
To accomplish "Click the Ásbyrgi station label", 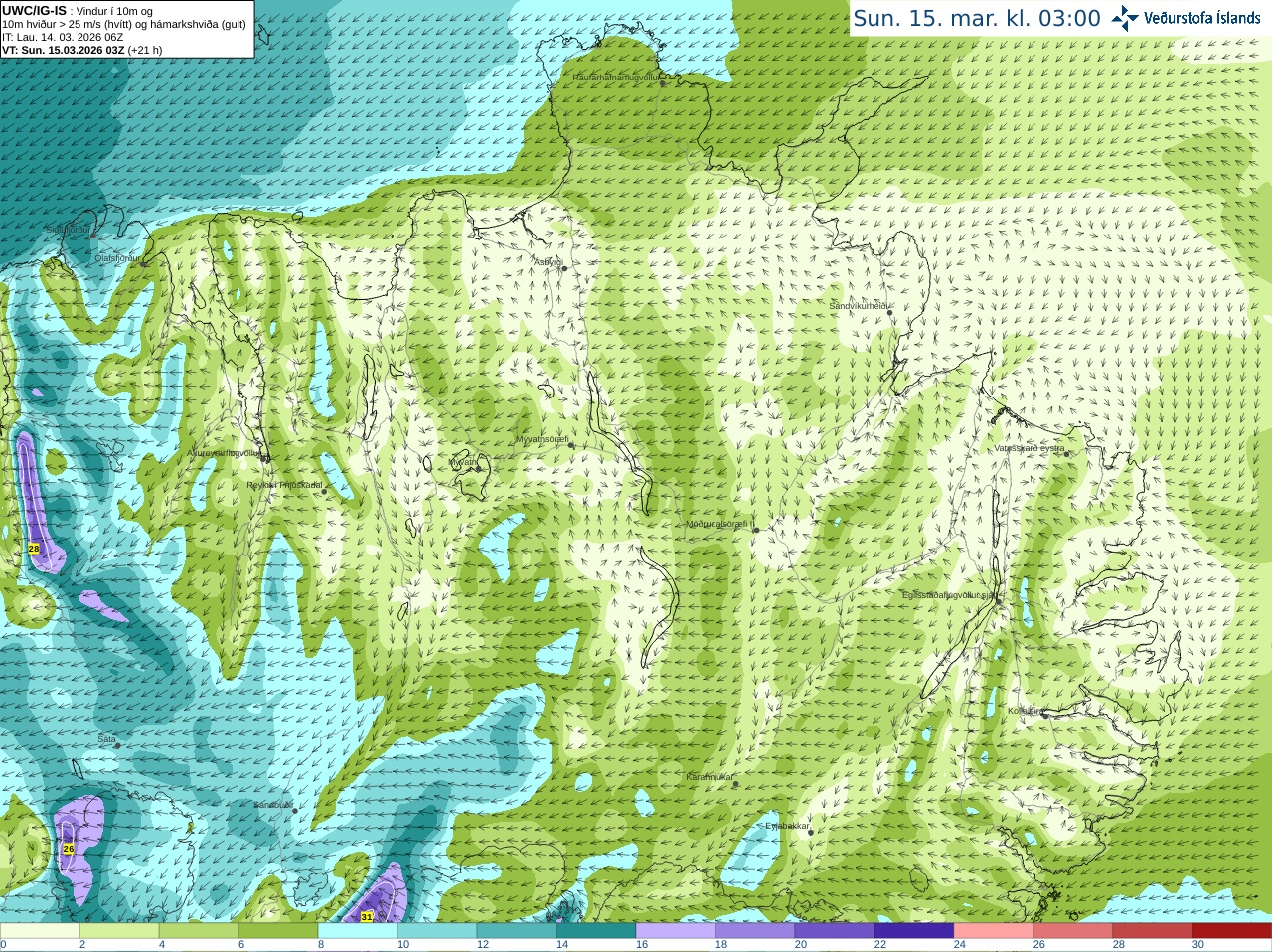I will click(x=548, y=261).
